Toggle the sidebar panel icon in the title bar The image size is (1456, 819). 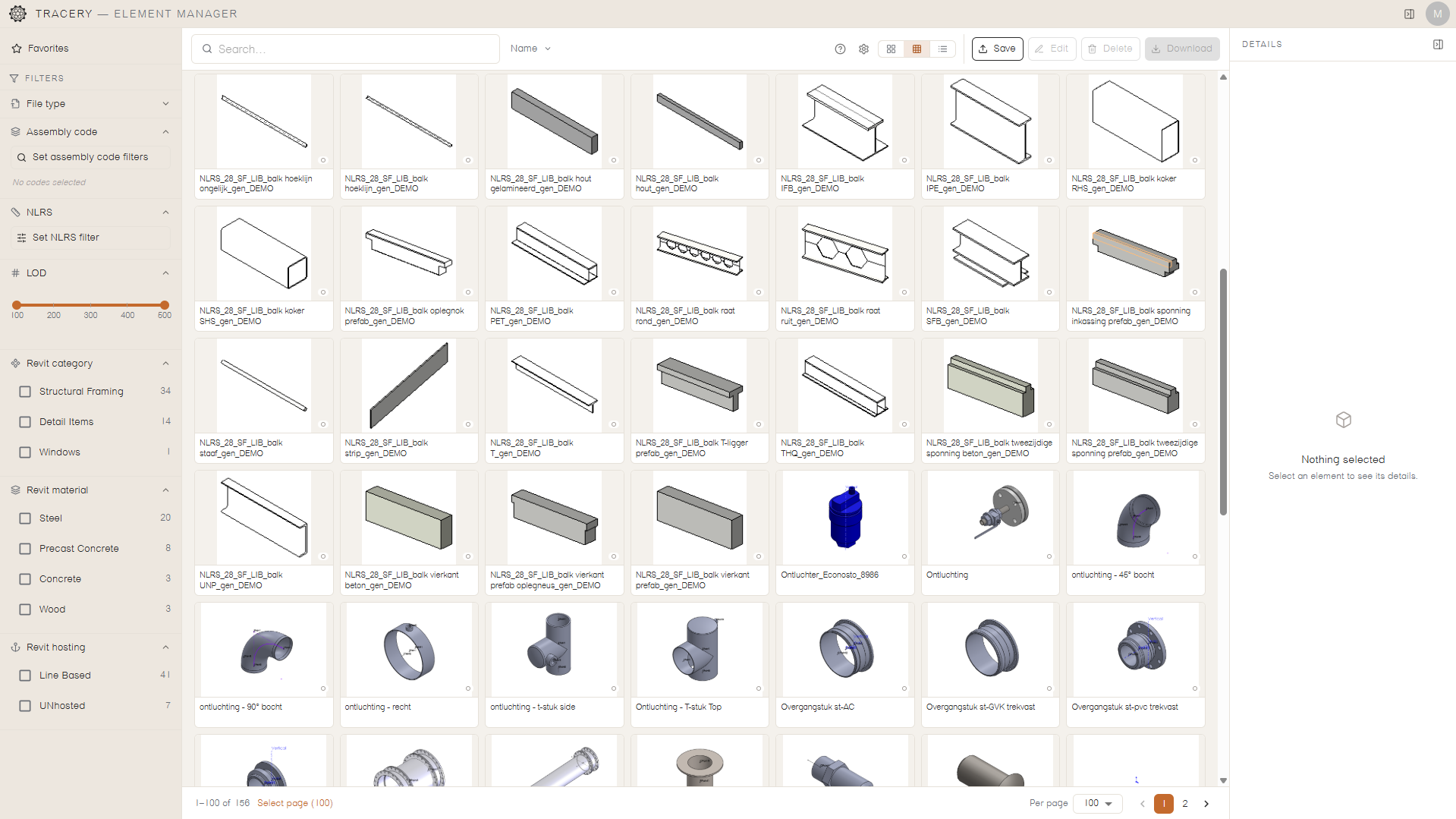1409,14
